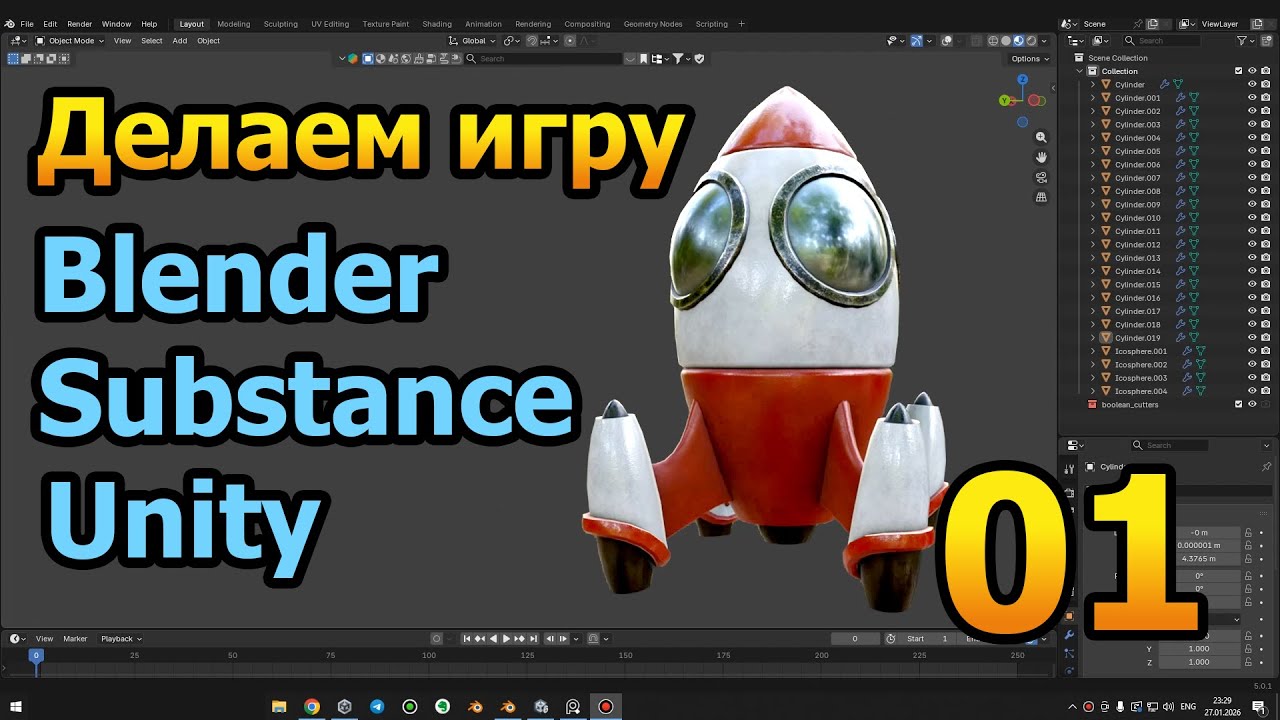Hide Cylinder.003 in viewport with eye icon
1280x720 pixels.
coord(1251,125)
